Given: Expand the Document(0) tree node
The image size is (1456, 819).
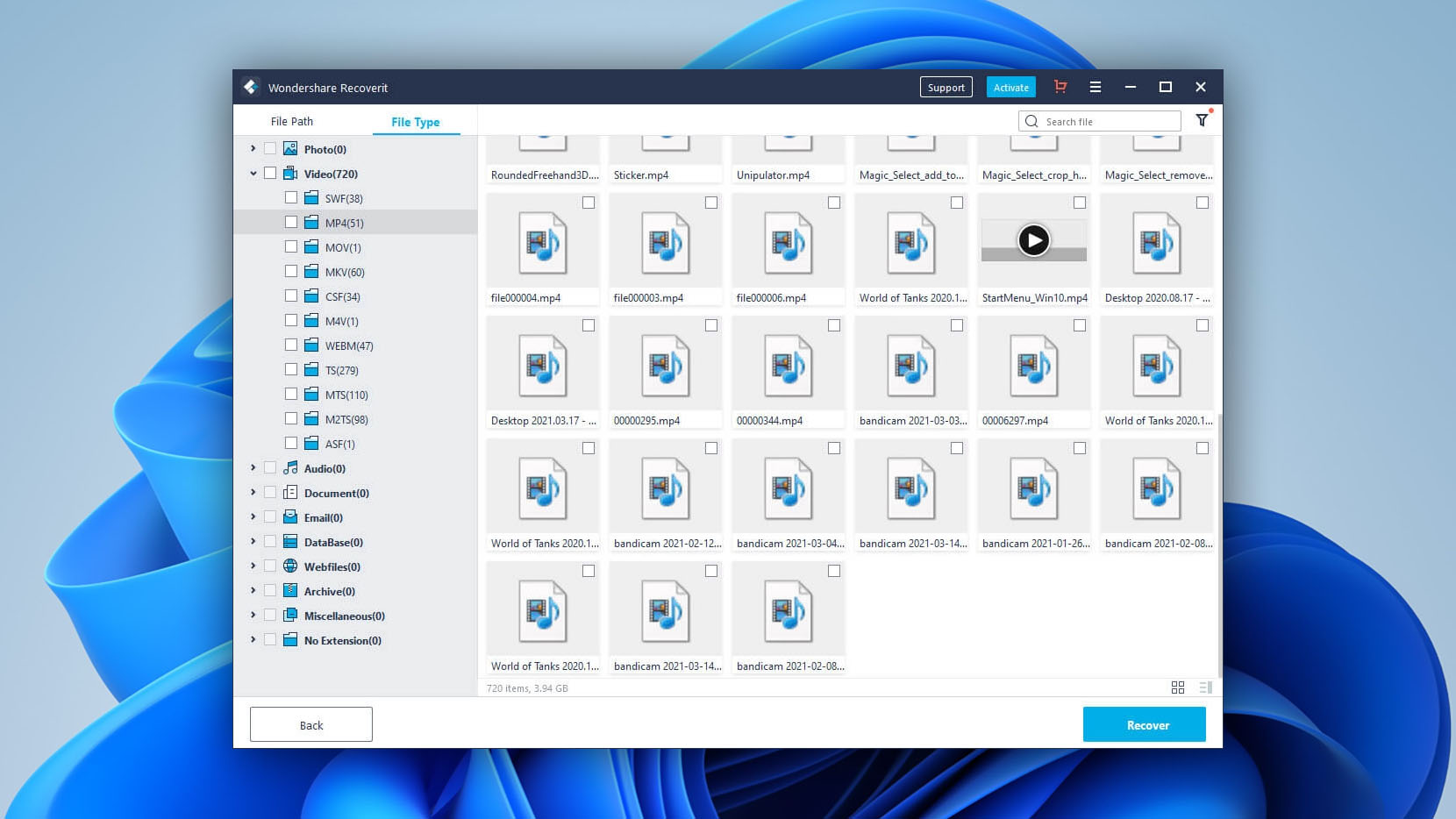Looking at the screenshot, I should point(253,493).
